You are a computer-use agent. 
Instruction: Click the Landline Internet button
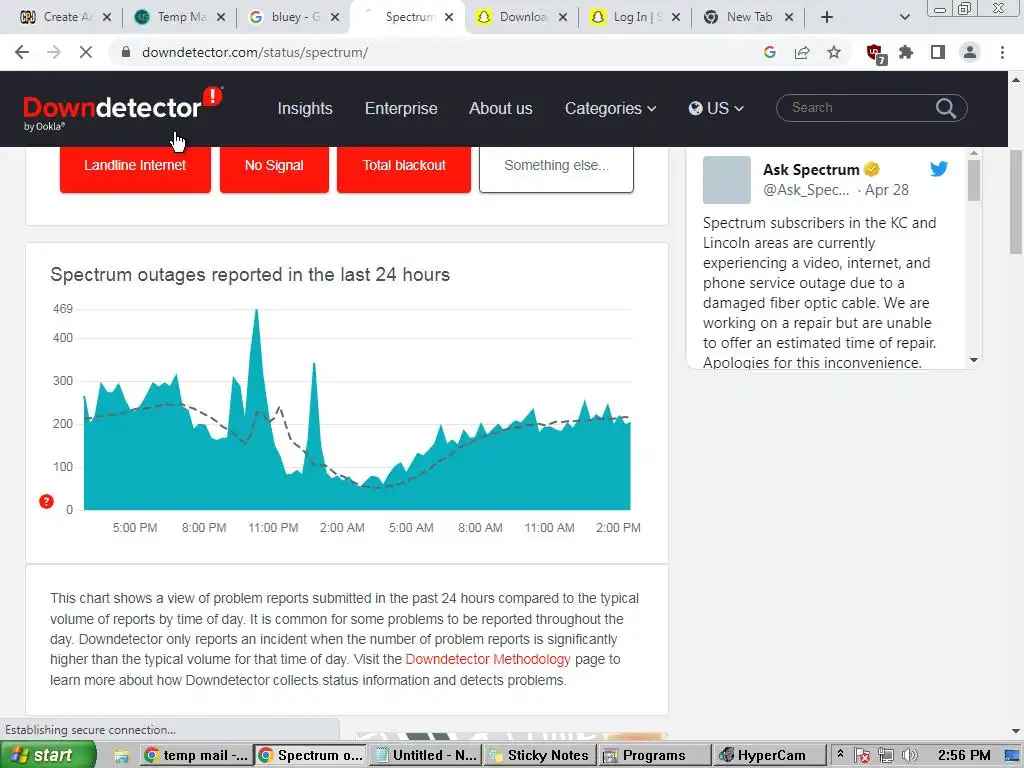point(135,168)
